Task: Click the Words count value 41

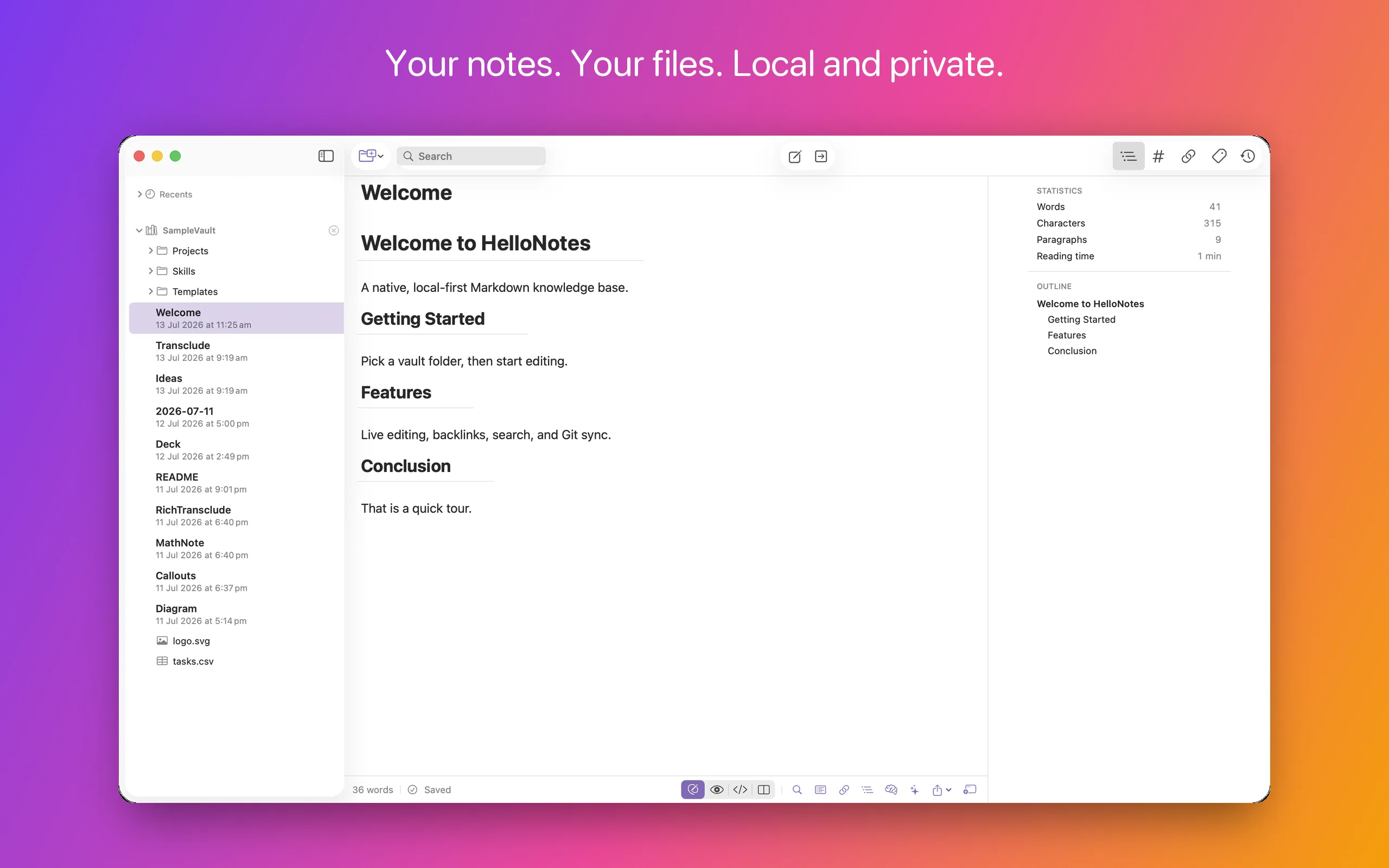Action: (1214, 207)
